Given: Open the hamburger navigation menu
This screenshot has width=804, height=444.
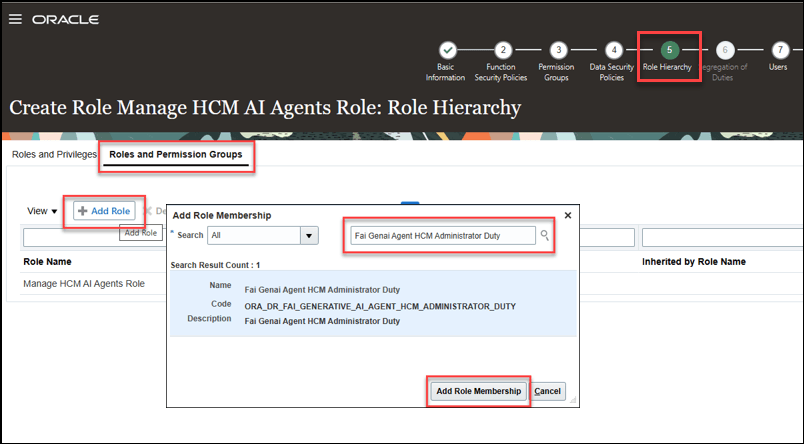Looking at the screenshot, I should [x=15, y=19].
